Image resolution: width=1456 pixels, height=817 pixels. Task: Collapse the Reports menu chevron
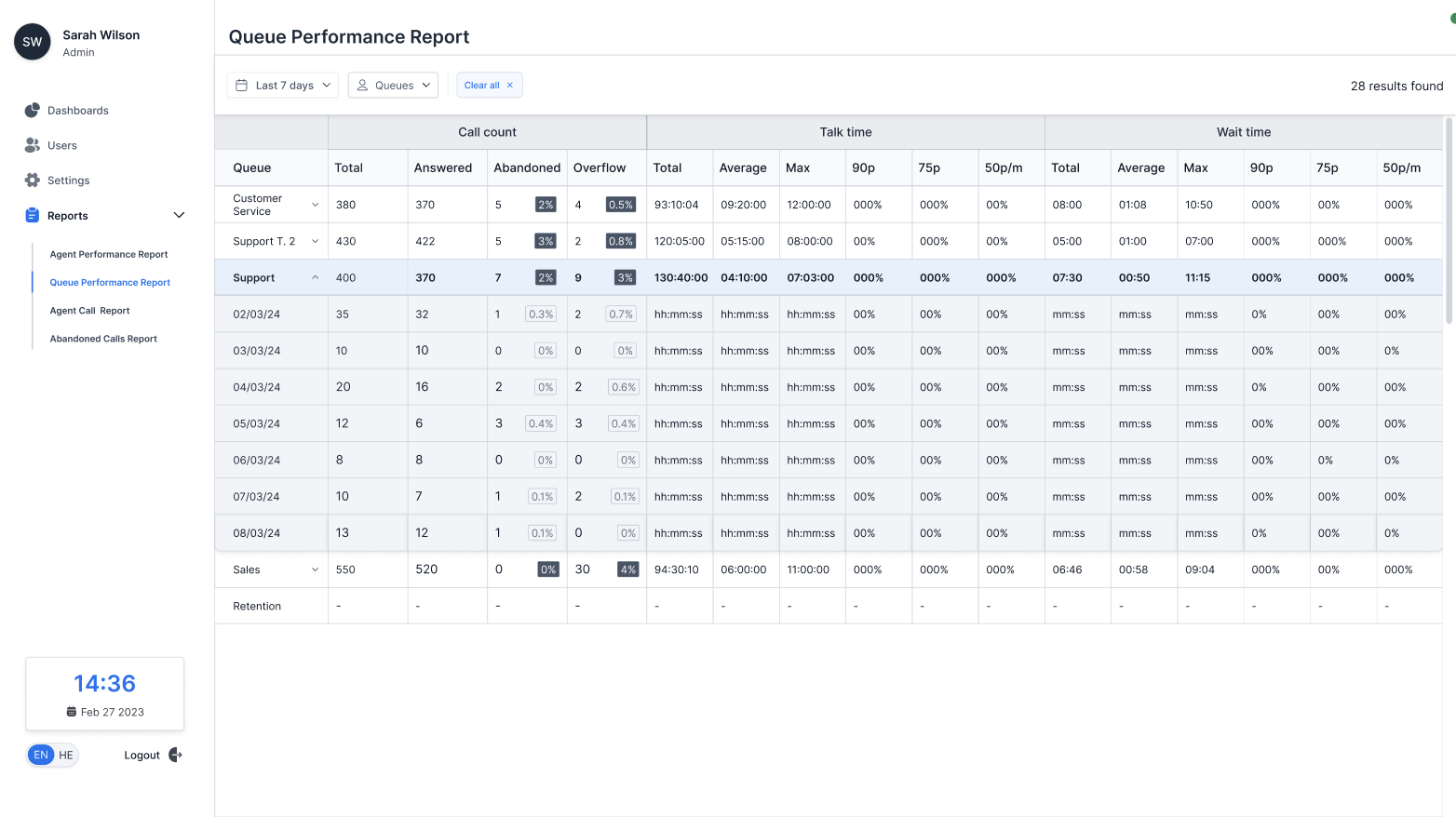pyautogui.click(x=179, y=216)
